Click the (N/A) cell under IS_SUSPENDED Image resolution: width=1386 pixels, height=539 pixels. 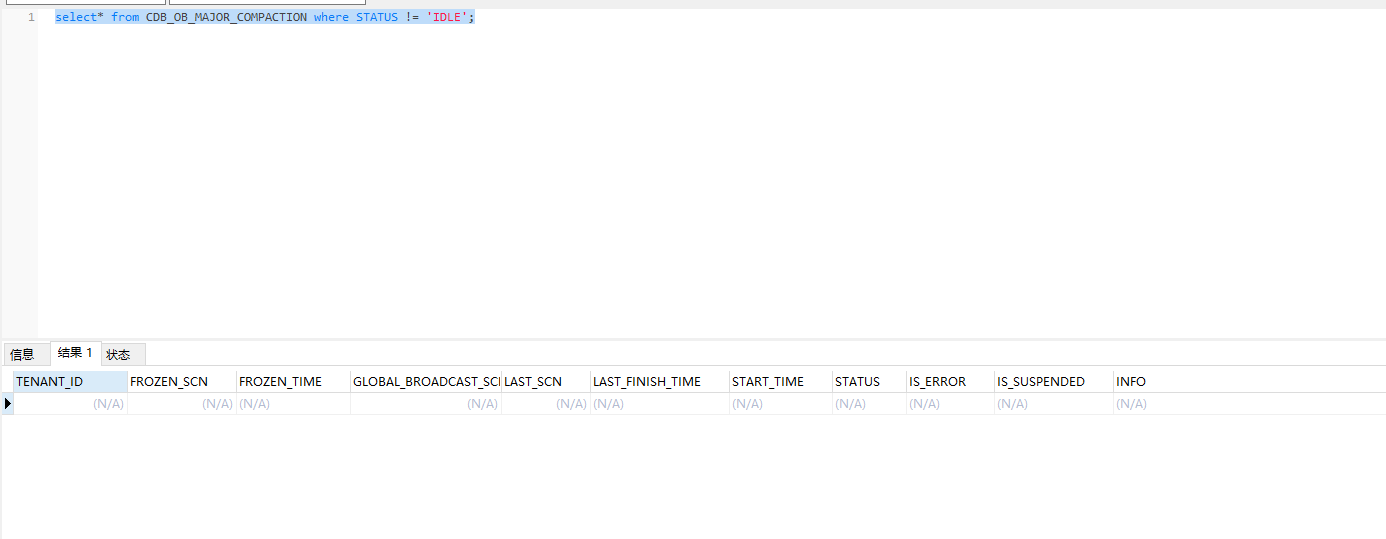coord(1054,404)
